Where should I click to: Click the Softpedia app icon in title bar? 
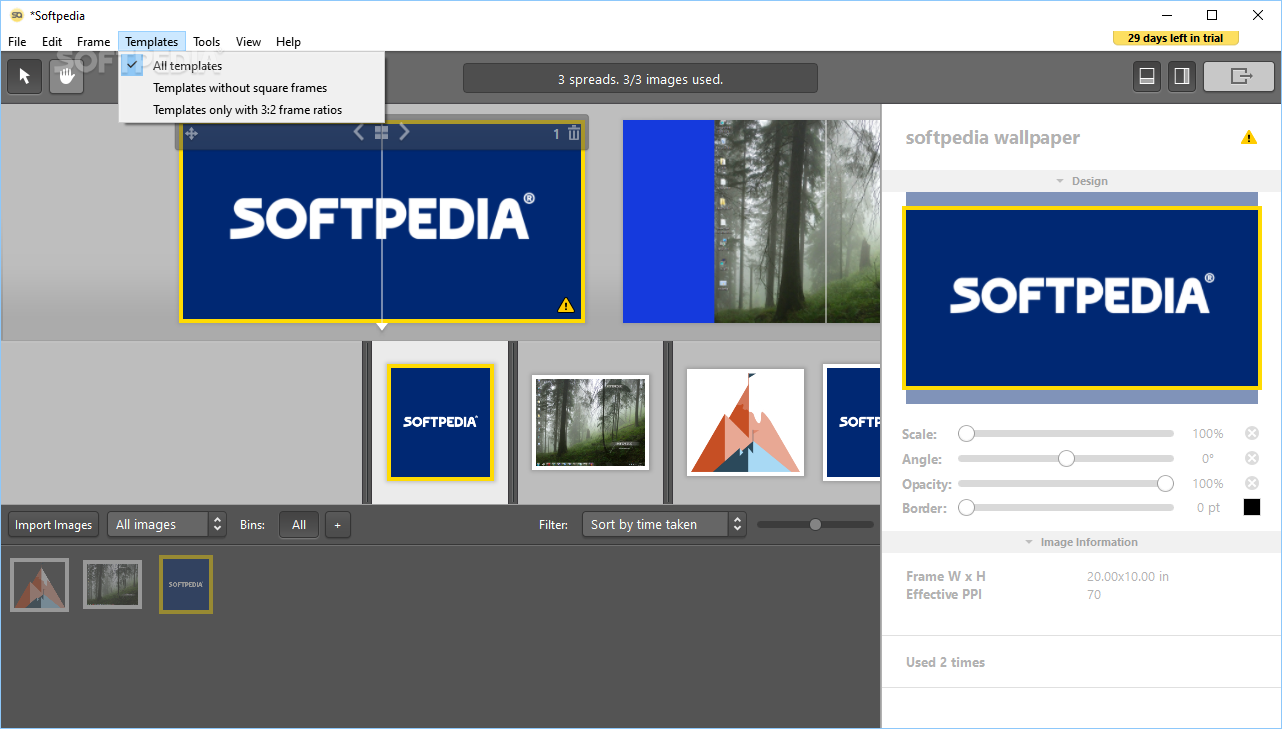click(17, 15)
